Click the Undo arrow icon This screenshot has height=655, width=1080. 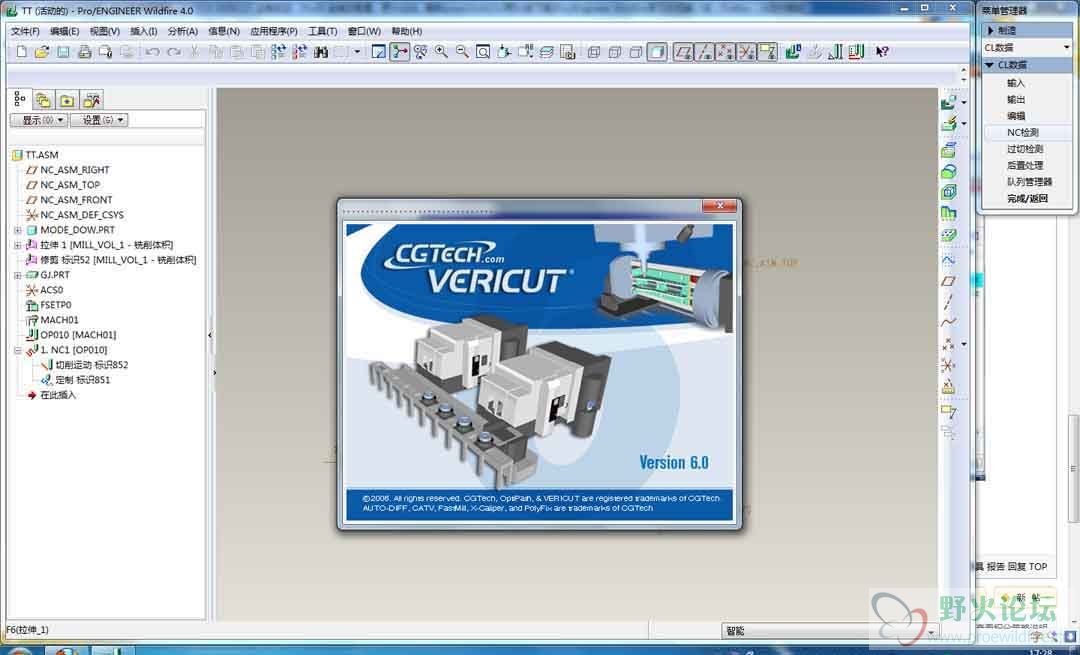point(152,52)
